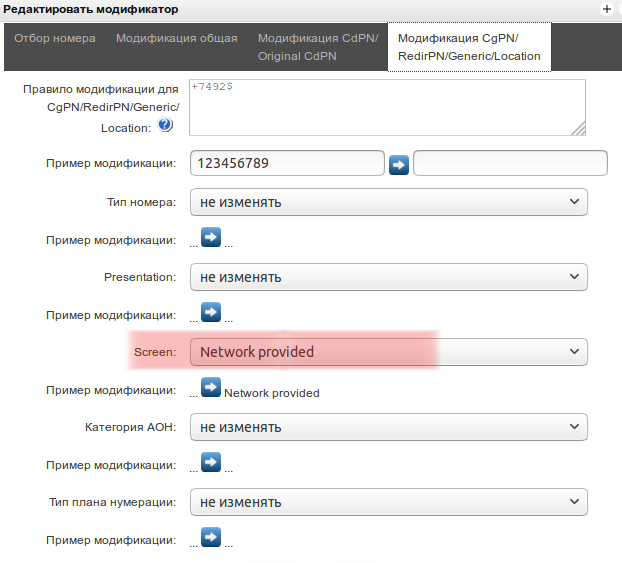Click the plus icon in dialog title bar

pos(607,9)
